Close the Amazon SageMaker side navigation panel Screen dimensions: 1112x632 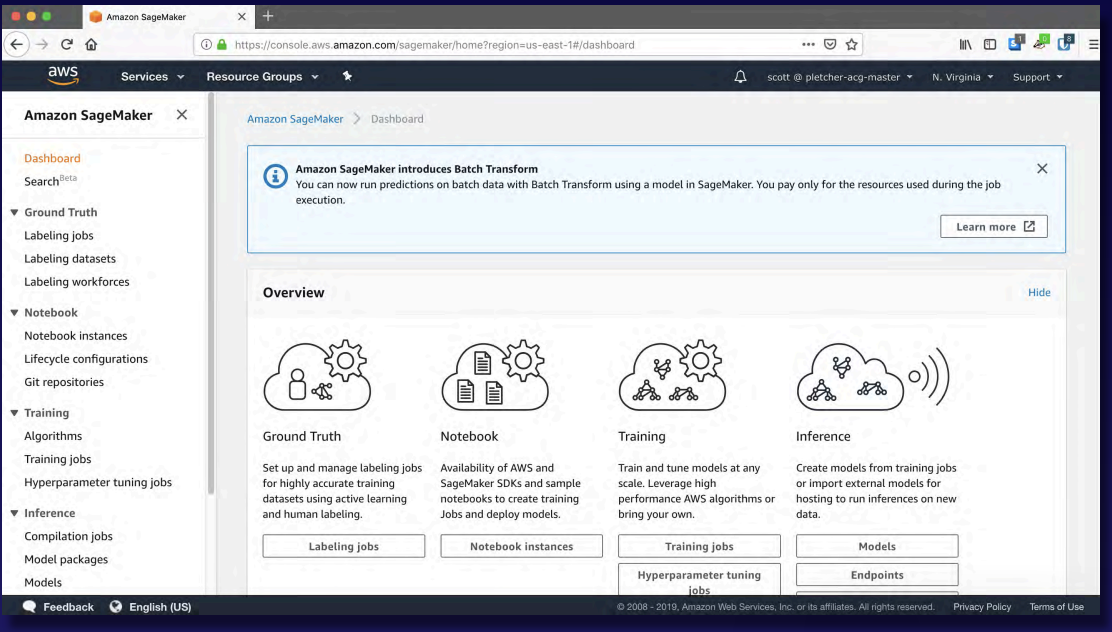[x=182, y=114]
